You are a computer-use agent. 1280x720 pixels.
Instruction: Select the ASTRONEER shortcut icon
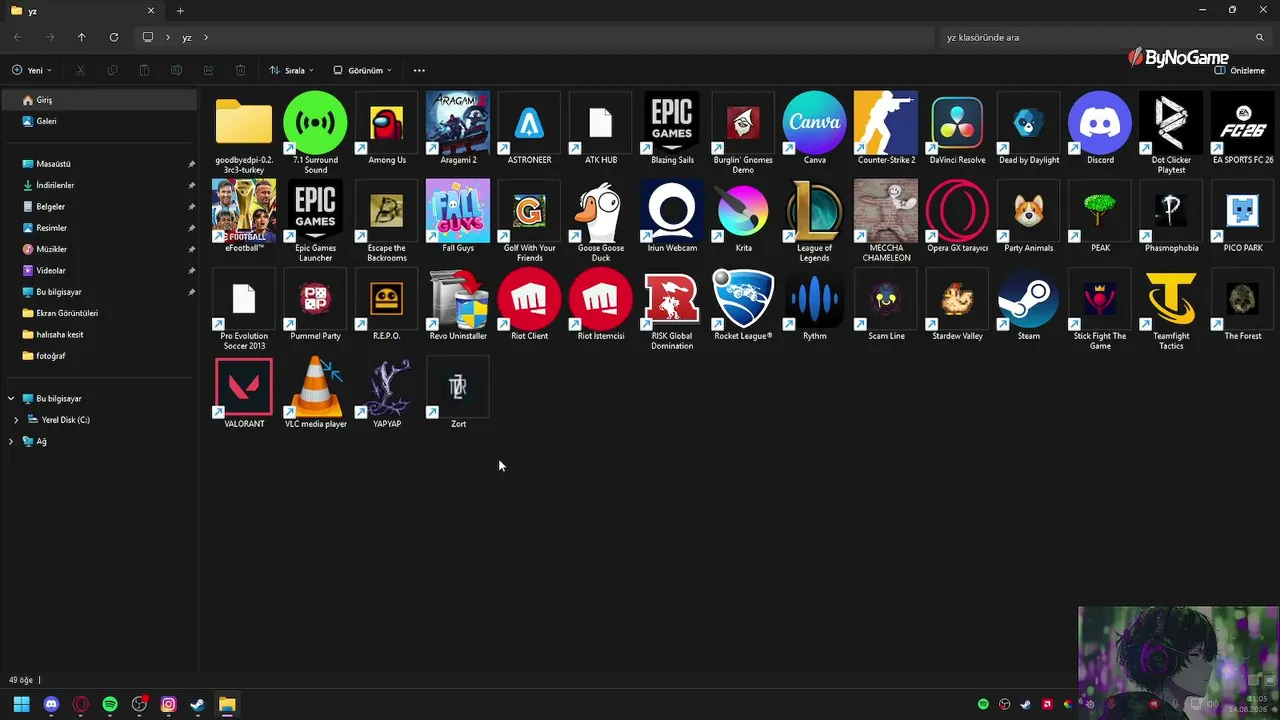tap(529, 123)
